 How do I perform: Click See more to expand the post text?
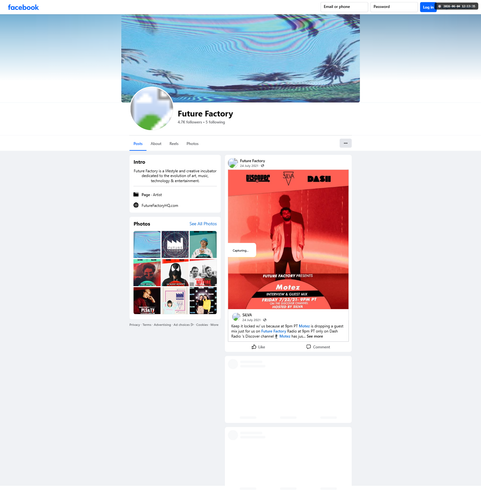coord(315,336)
